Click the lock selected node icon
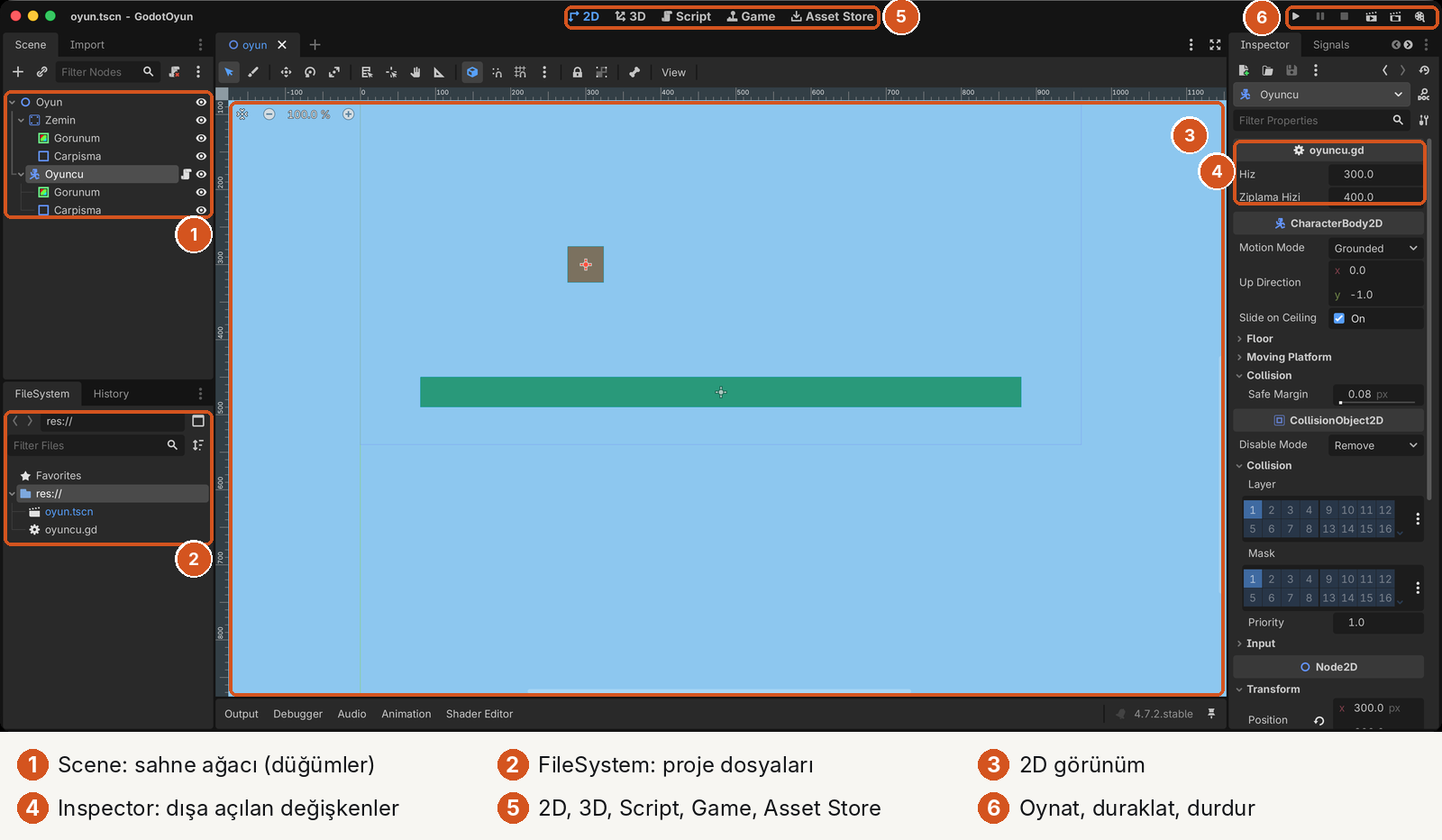 point(577,72)
